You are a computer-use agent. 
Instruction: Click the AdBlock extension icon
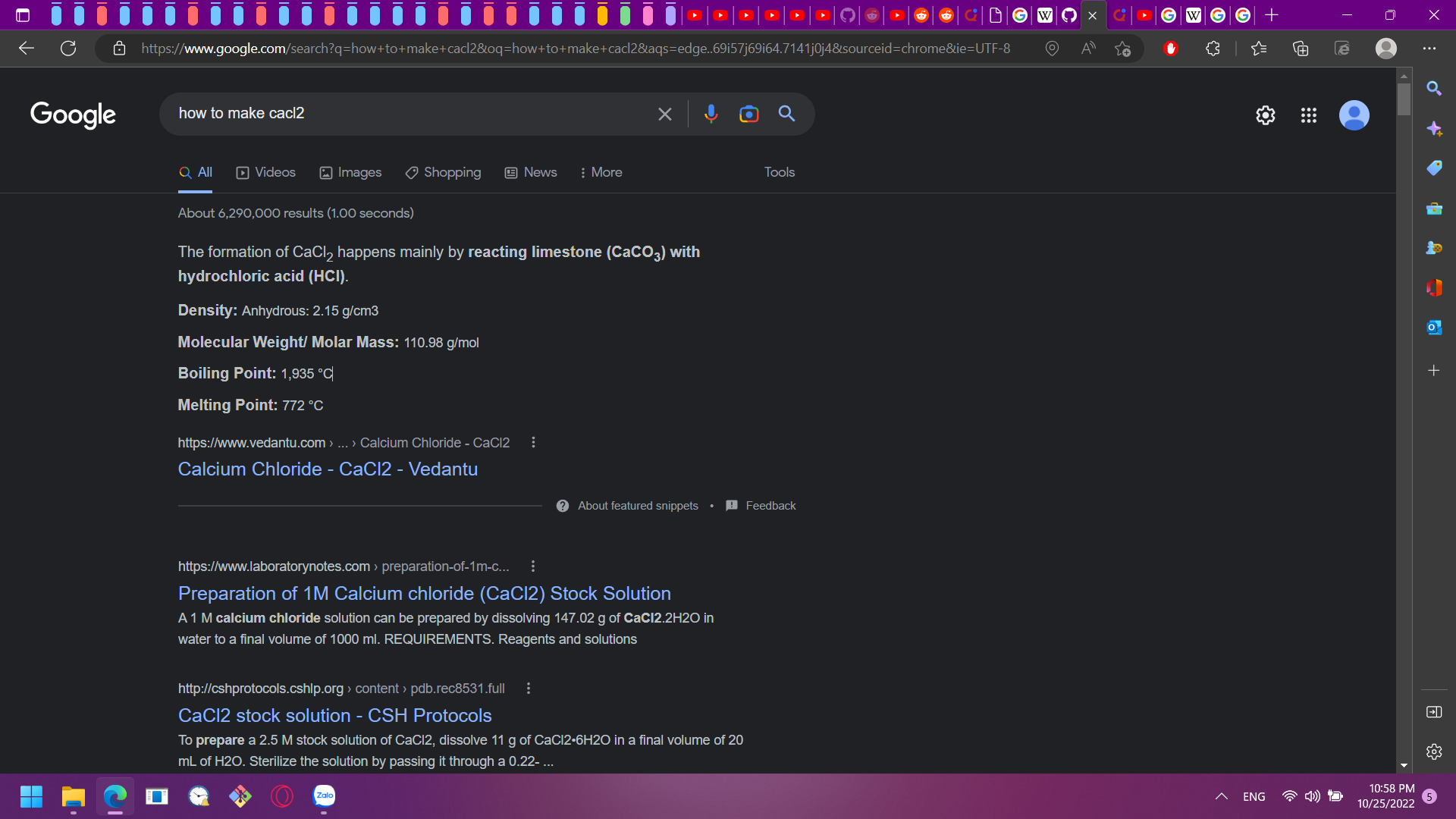pyautogui.click(x=1170, y=49)
